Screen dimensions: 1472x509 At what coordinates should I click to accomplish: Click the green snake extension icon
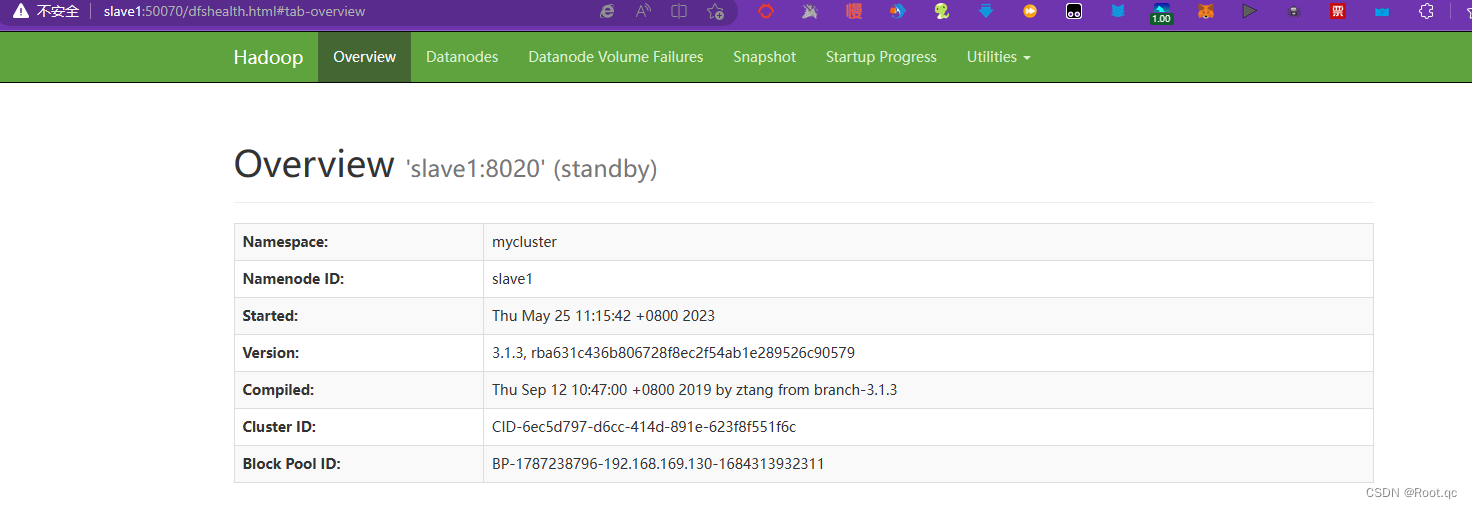coord(942,12)
